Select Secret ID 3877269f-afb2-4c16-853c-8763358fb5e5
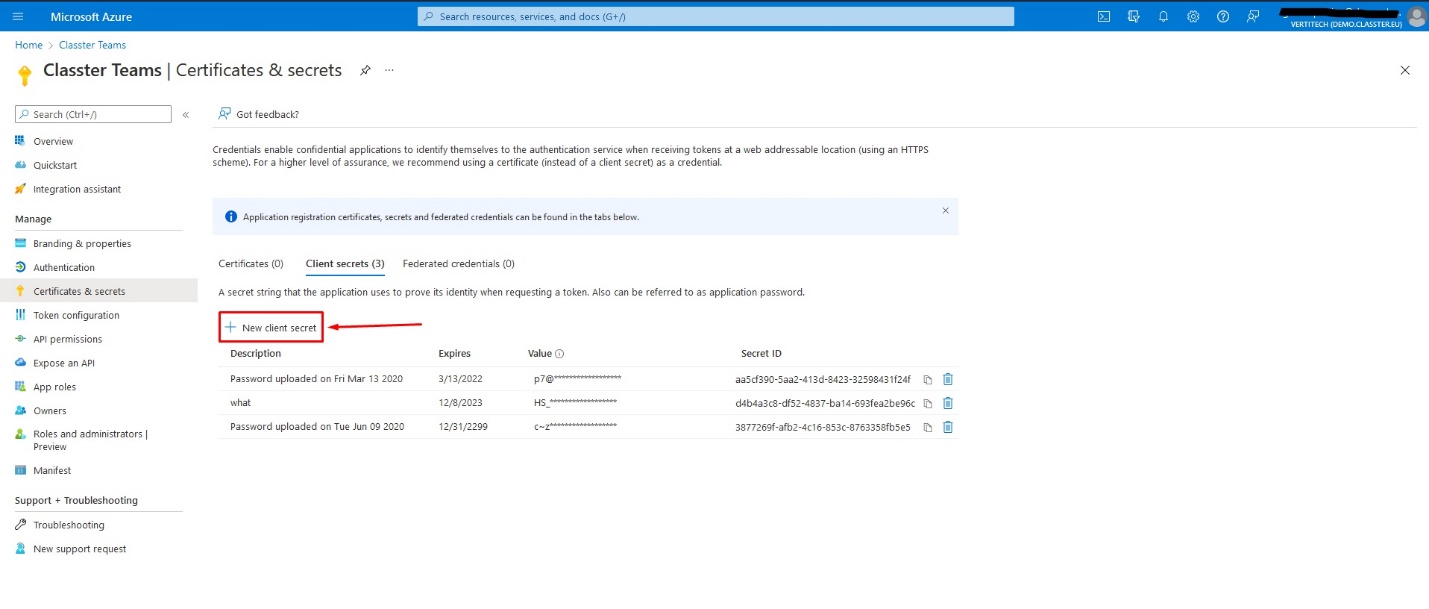Screen dimensions: 1429x609 tap(823, 427)
